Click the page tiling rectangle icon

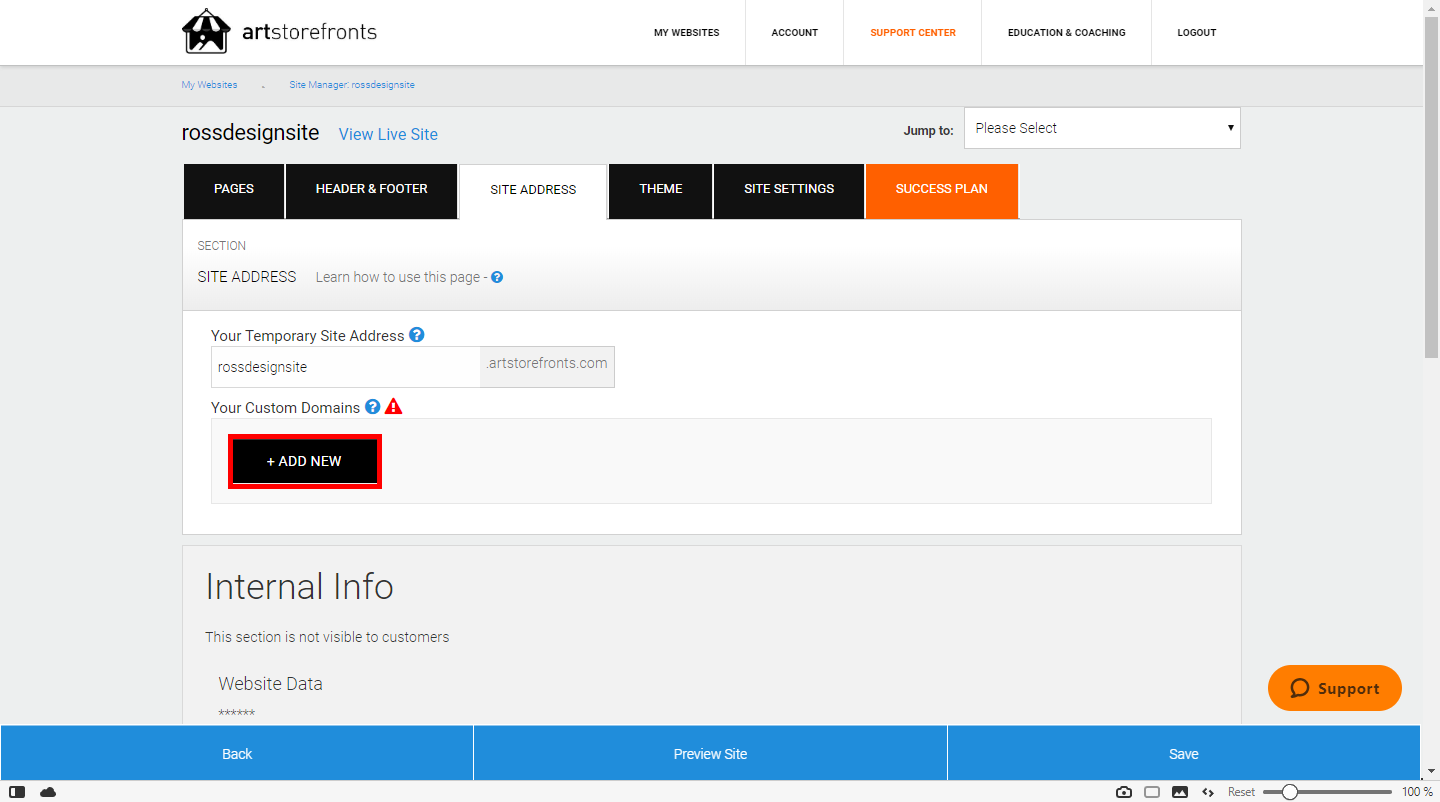(1152, 792)
